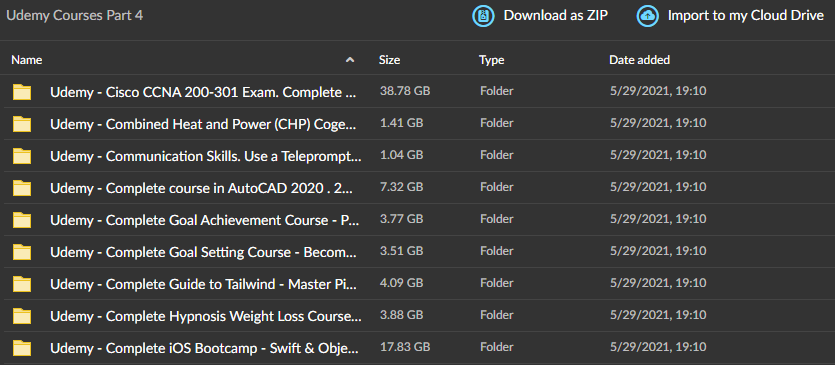Open Complete Hypnosis Weight Loss Course folder
This screenshot has width=835, height=365.
coord(206,316)
